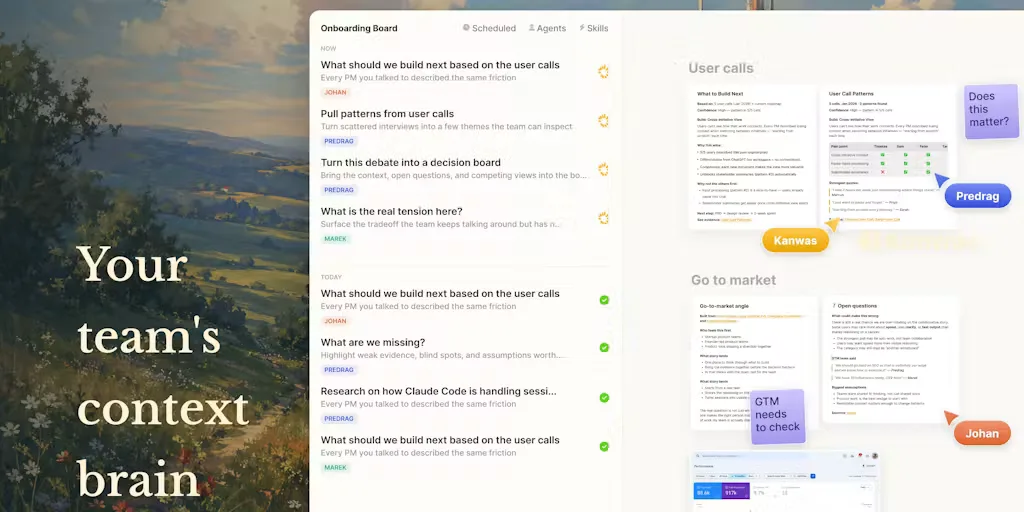Click 'Turn scattered interviews into a few themes' description

point(447,127)
